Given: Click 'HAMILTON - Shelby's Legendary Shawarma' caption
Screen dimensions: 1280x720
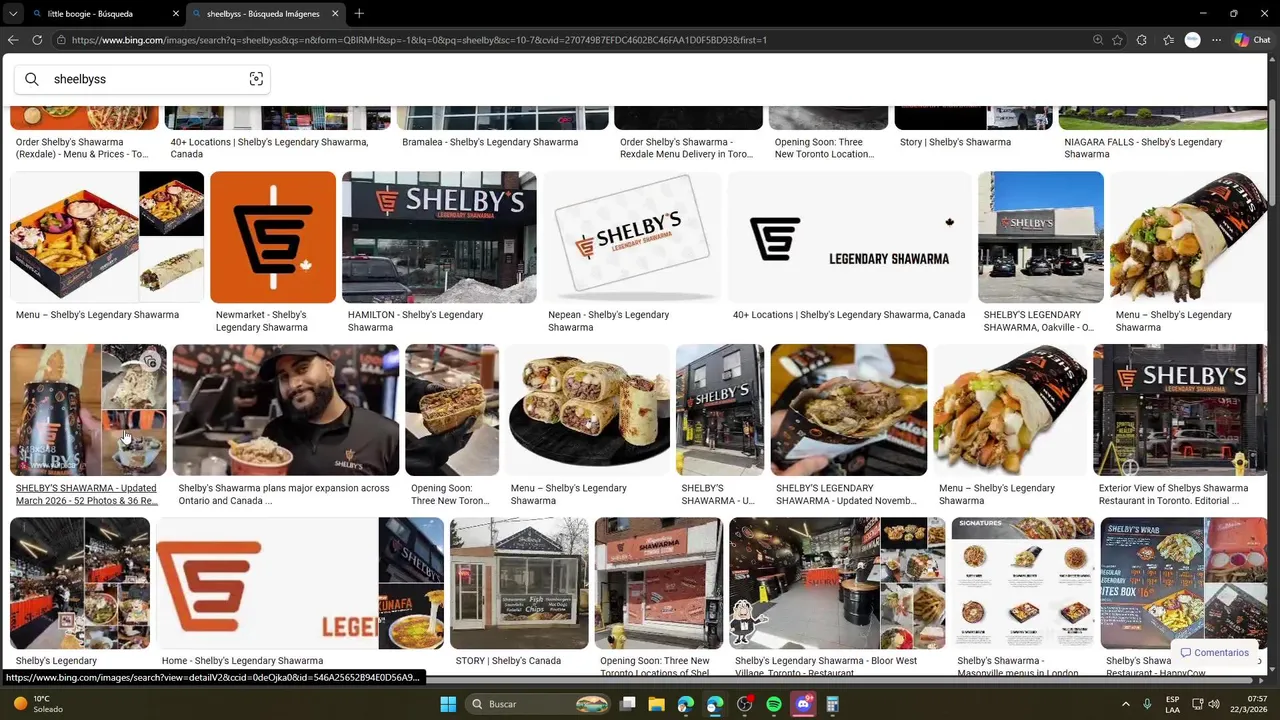Looking at the screenshot, I should (x=416, y=321).
